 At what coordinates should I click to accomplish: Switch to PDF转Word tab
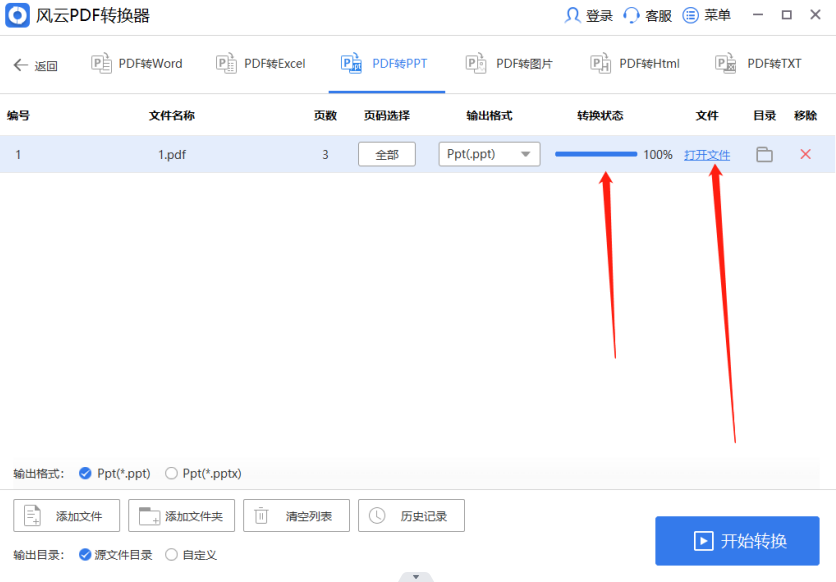tap(136, 64)
